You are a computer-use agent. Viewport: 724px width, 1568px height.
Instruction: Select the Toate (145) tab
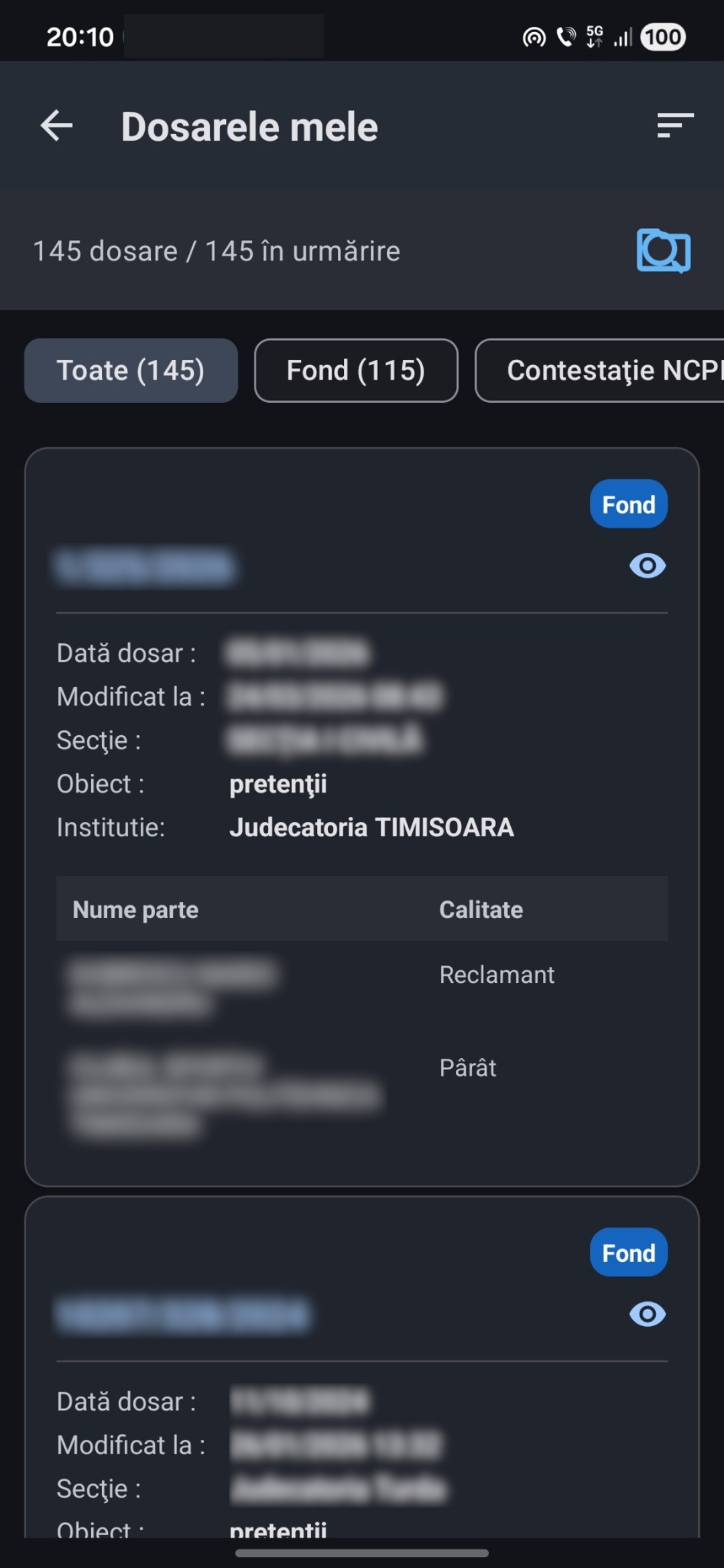pos(131,371)
